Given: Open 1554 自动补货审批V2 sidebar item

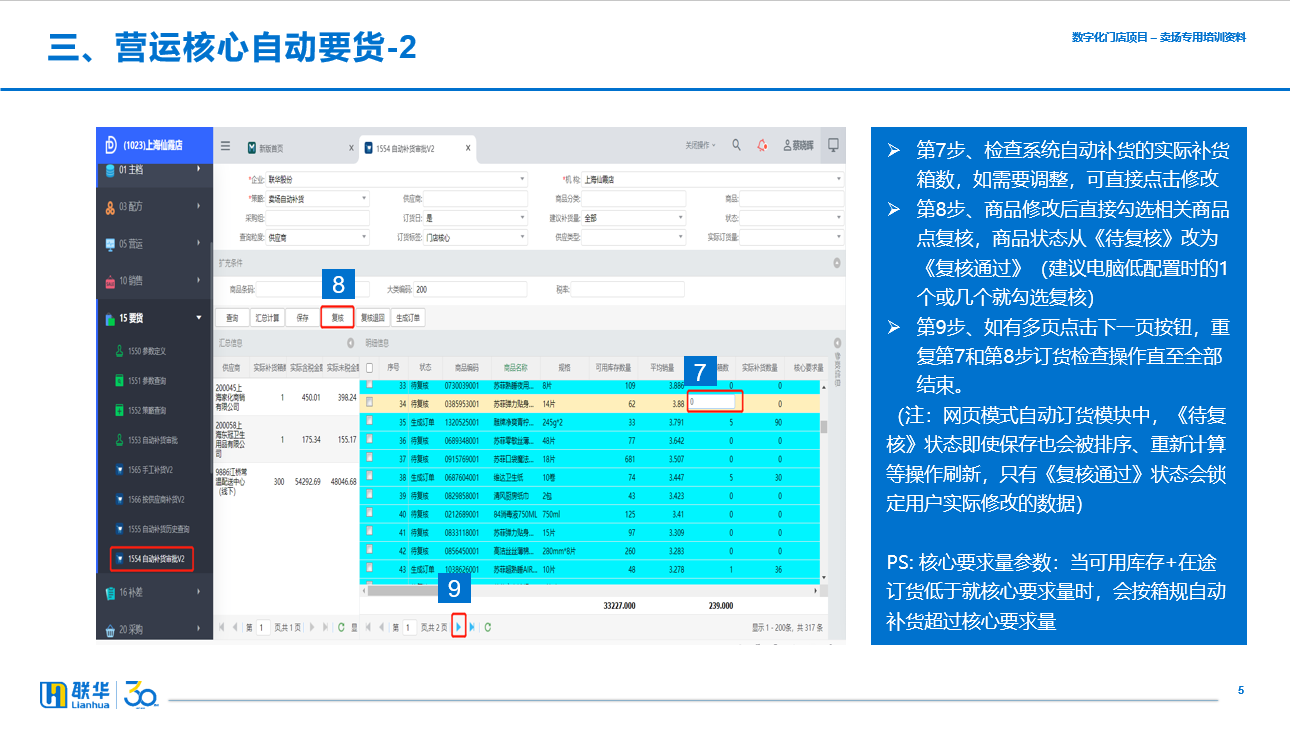Looking at the screenshot, I should click(152, 559).
